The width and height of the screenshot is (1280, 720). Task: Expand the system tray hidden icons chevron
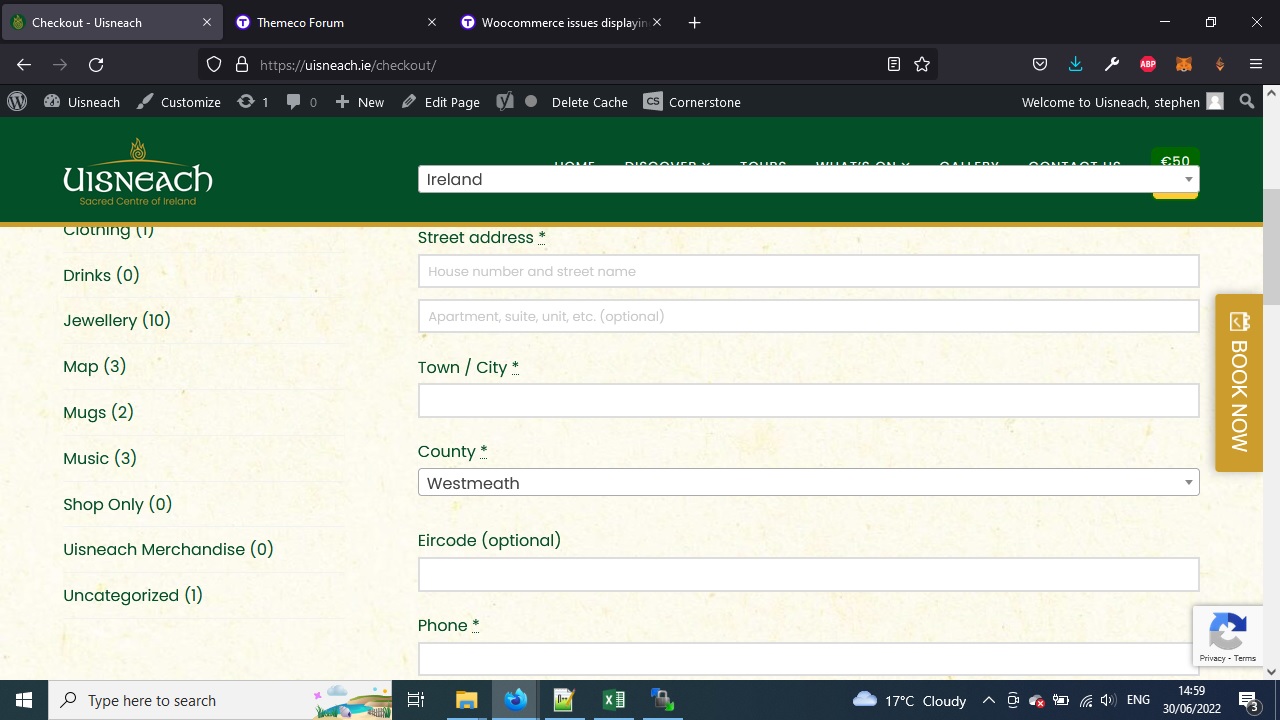point(988,700)
